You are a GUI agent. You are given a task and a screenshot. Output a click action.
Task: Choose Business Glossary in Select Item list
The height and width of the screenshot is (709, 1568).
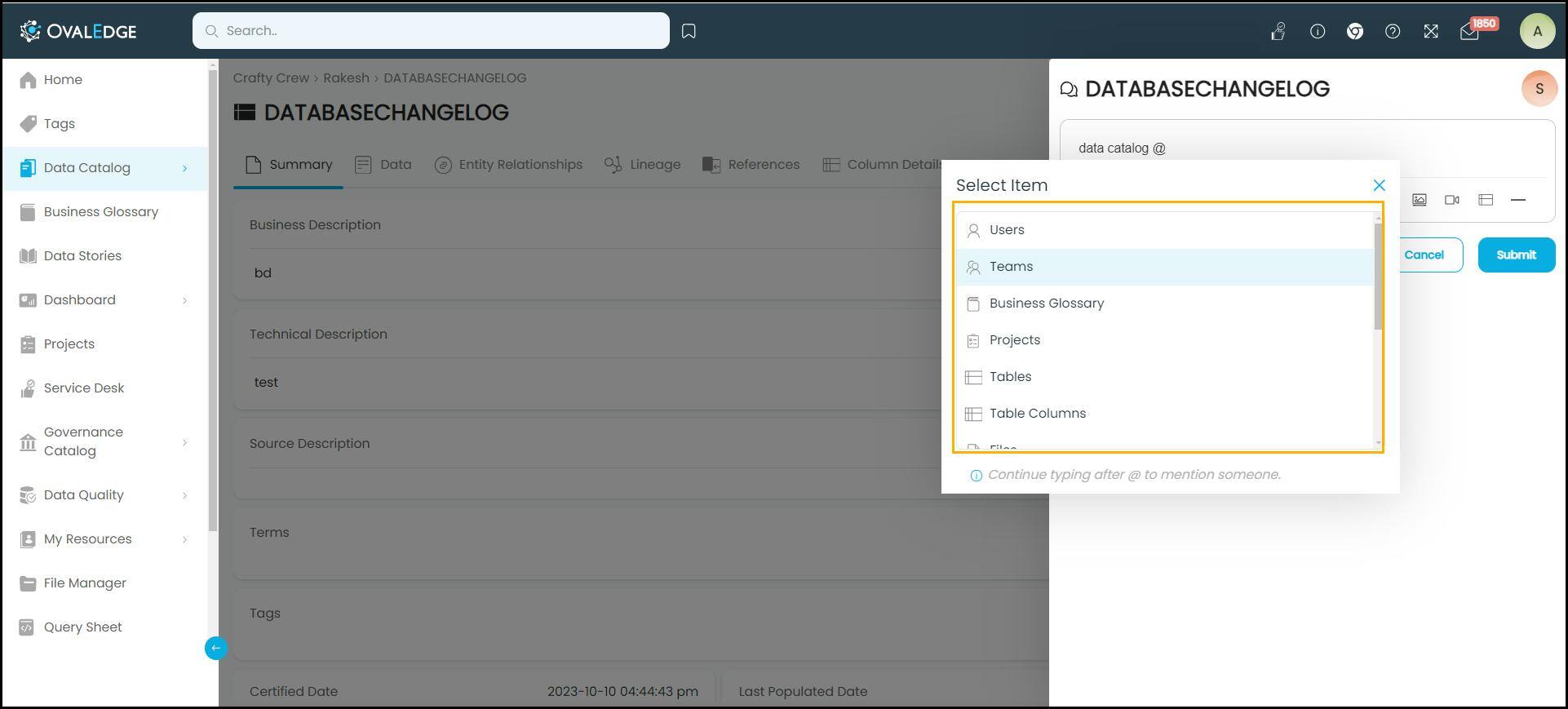pyautogui.click(x=1165, y=304)
